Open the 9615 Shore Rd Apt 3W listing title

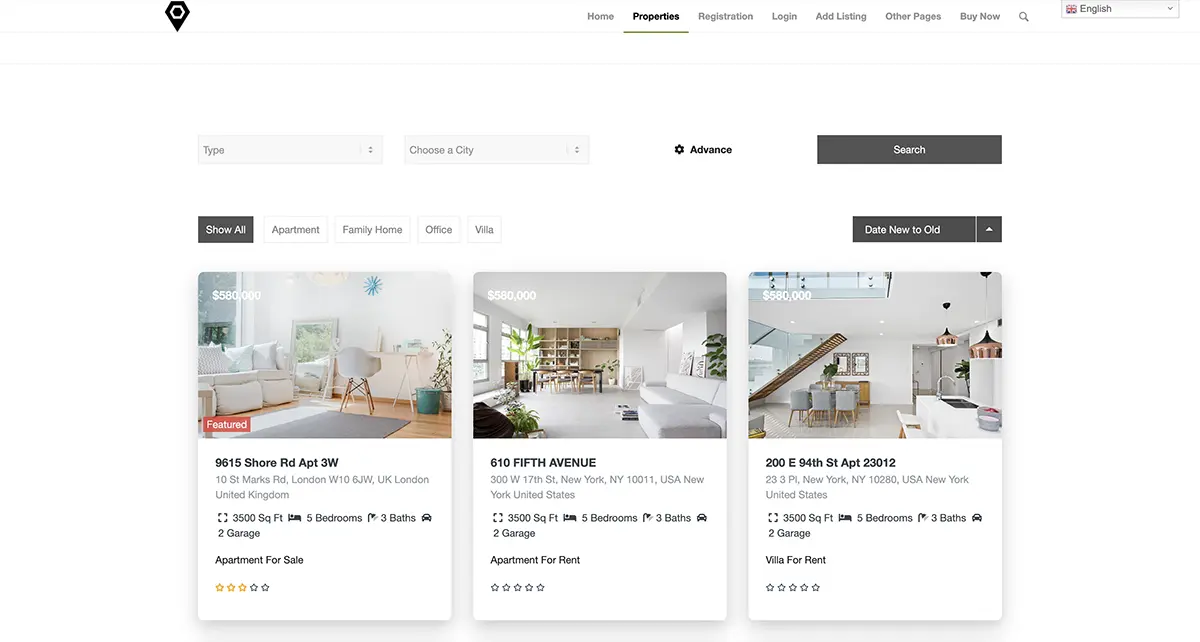(277, 463)
